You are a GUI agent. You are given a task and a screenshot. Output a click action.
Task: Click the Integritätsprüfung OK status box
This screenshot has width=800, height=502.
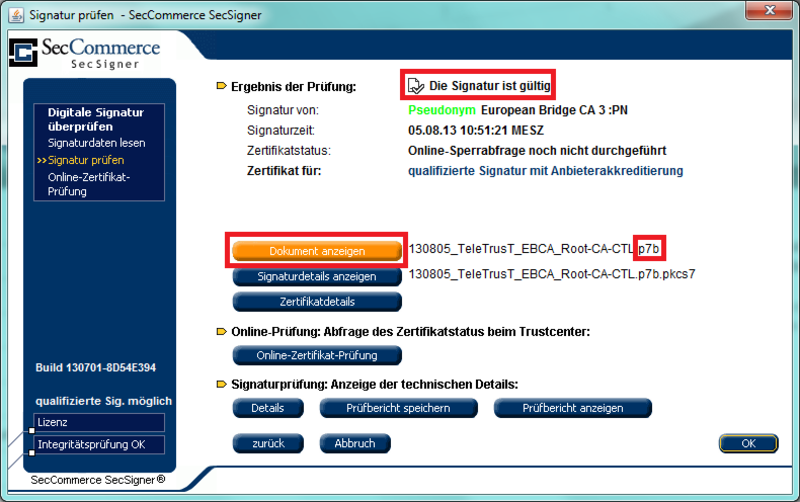point(99,444)
